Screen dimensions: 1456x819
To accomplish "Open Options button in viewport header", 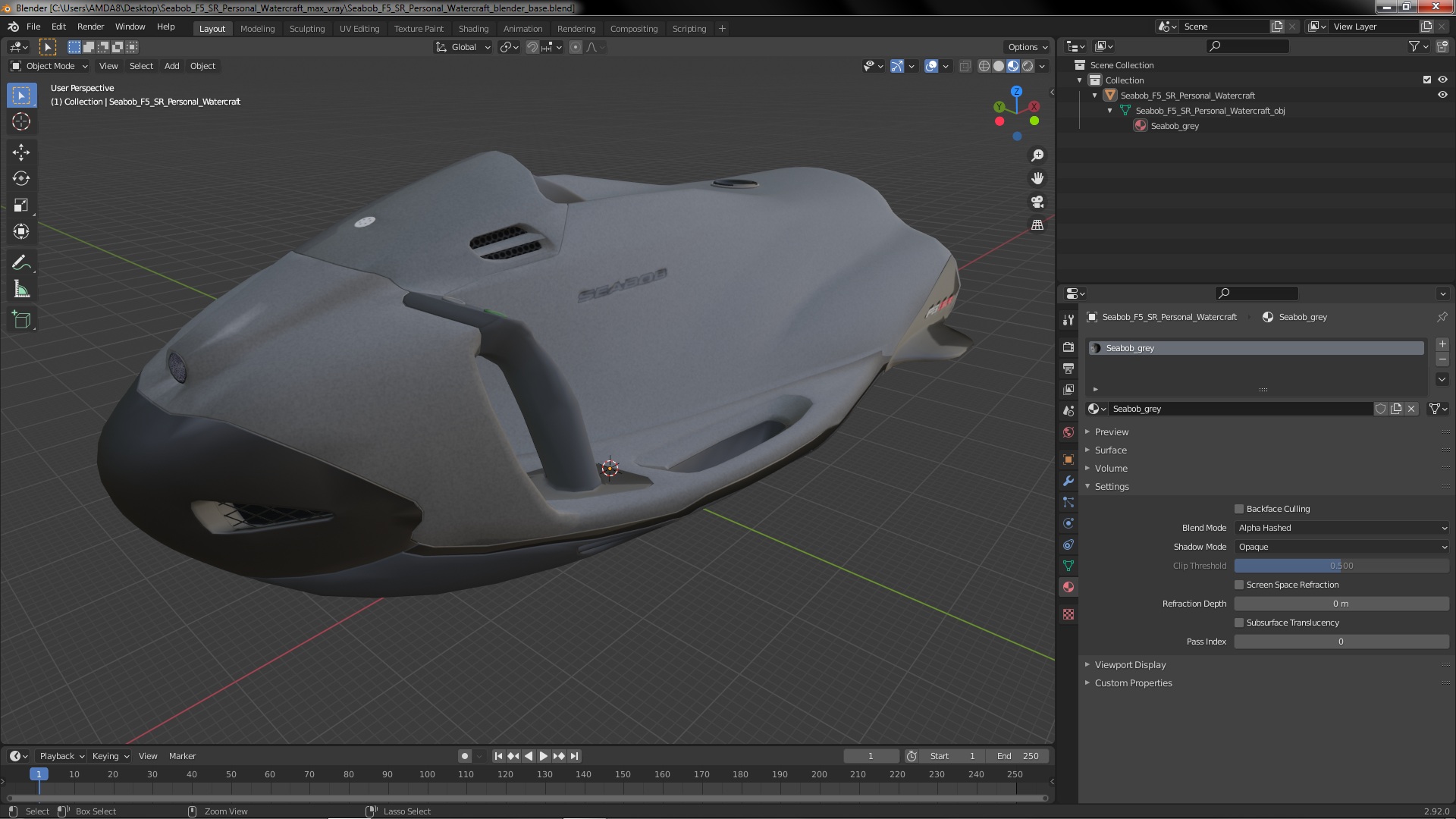I will [1028, 47].
